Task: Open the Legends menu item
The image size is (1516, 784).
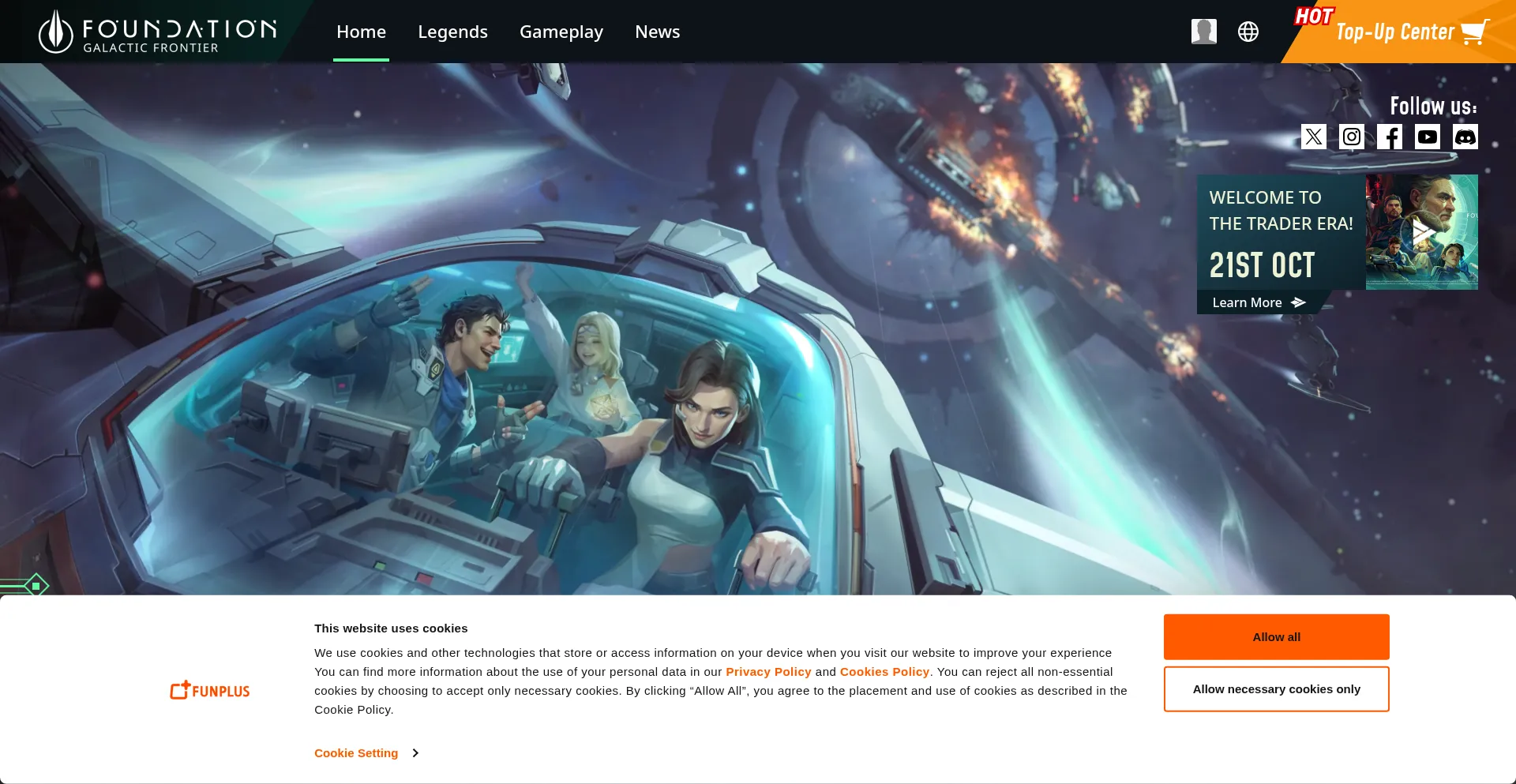Action: (452, 32)
